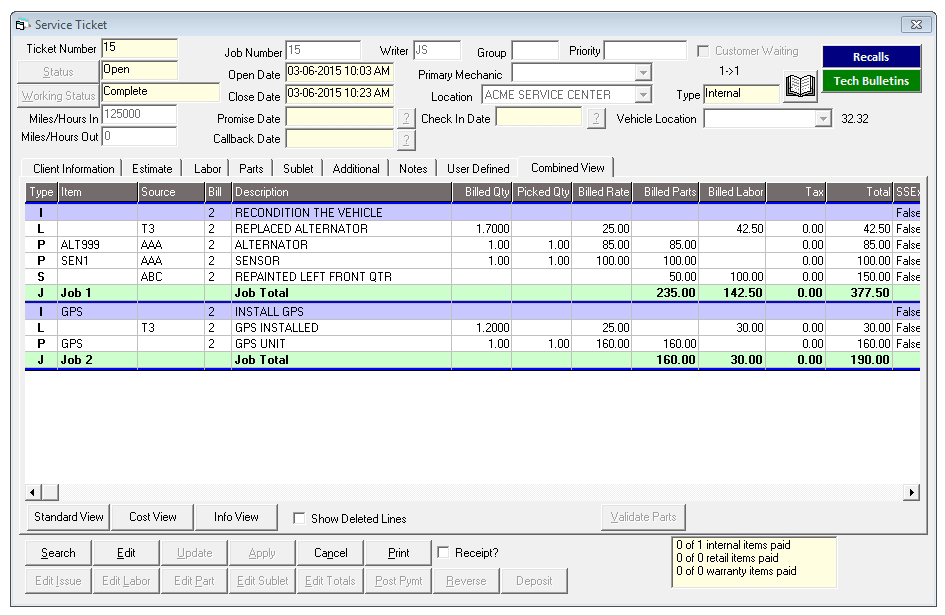Click the Billed Parts column header

click(x=665, y=192)
